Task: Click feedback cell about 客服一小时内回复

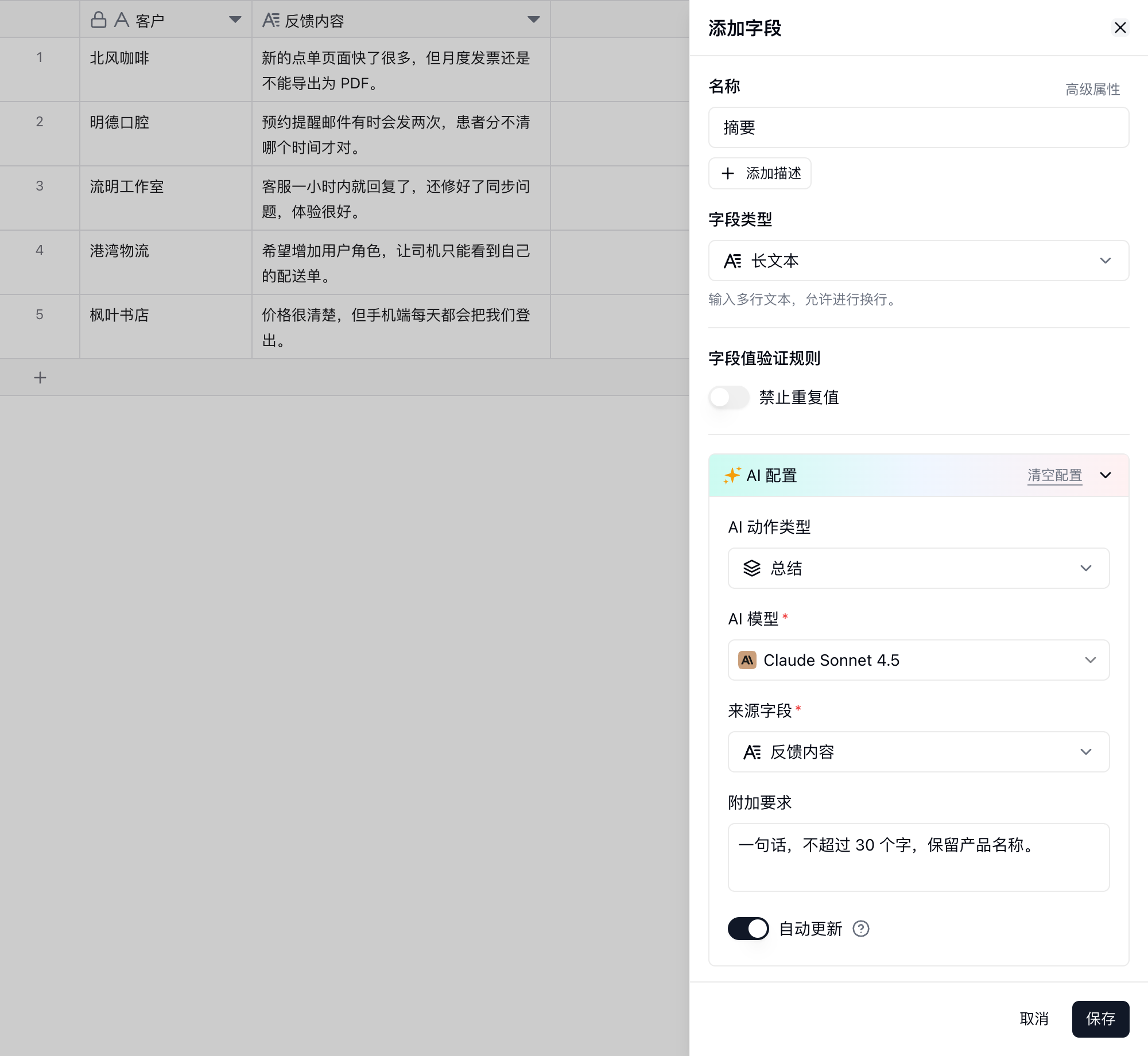Action: (x=401, y=199)
